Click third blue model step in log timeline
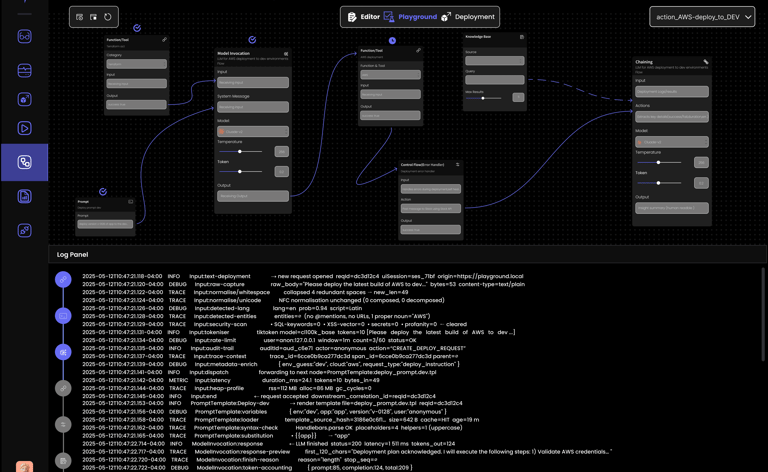The image size is (768, 472). (63, 352)
